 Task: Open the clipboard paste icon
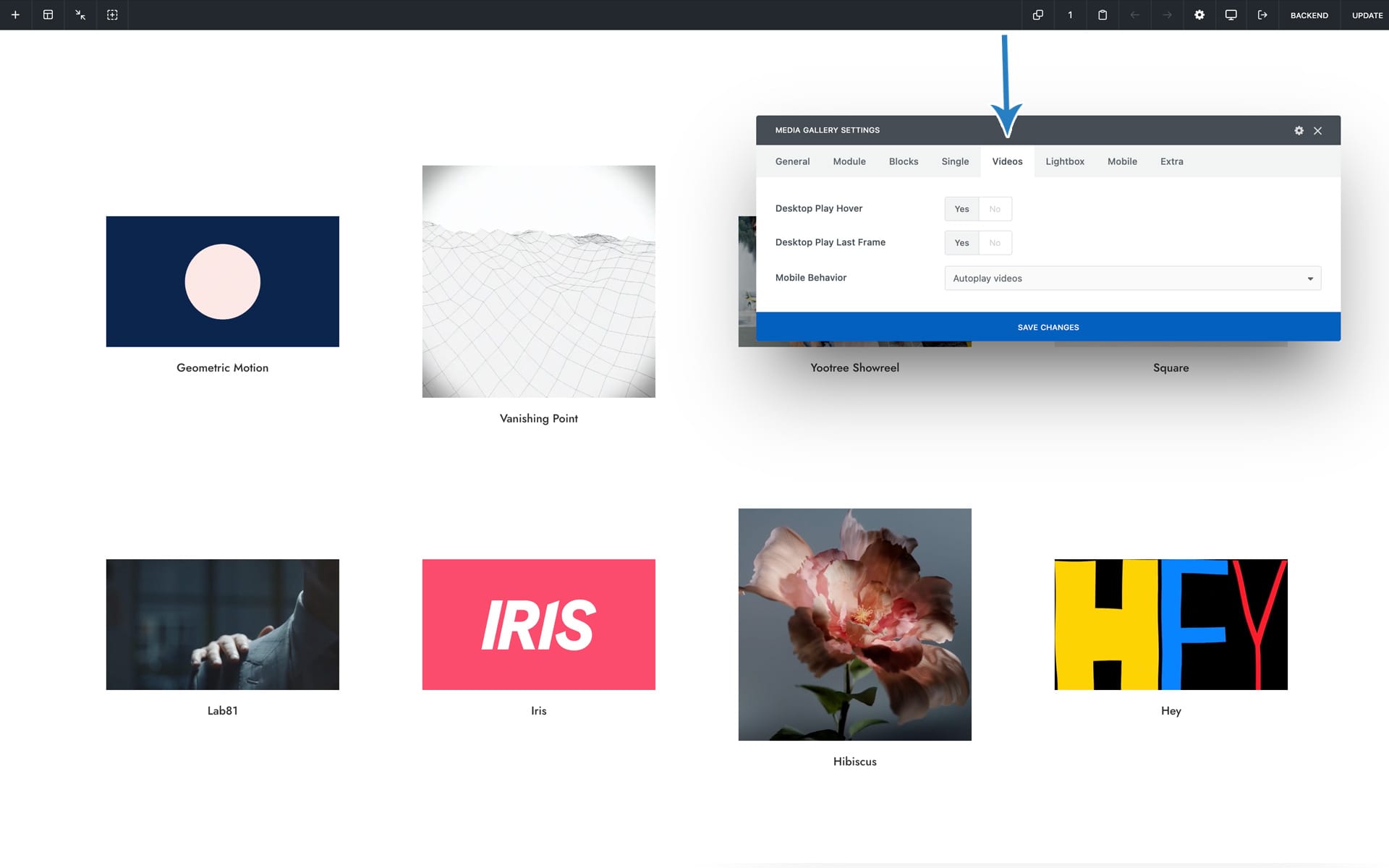click(1103, 14)
